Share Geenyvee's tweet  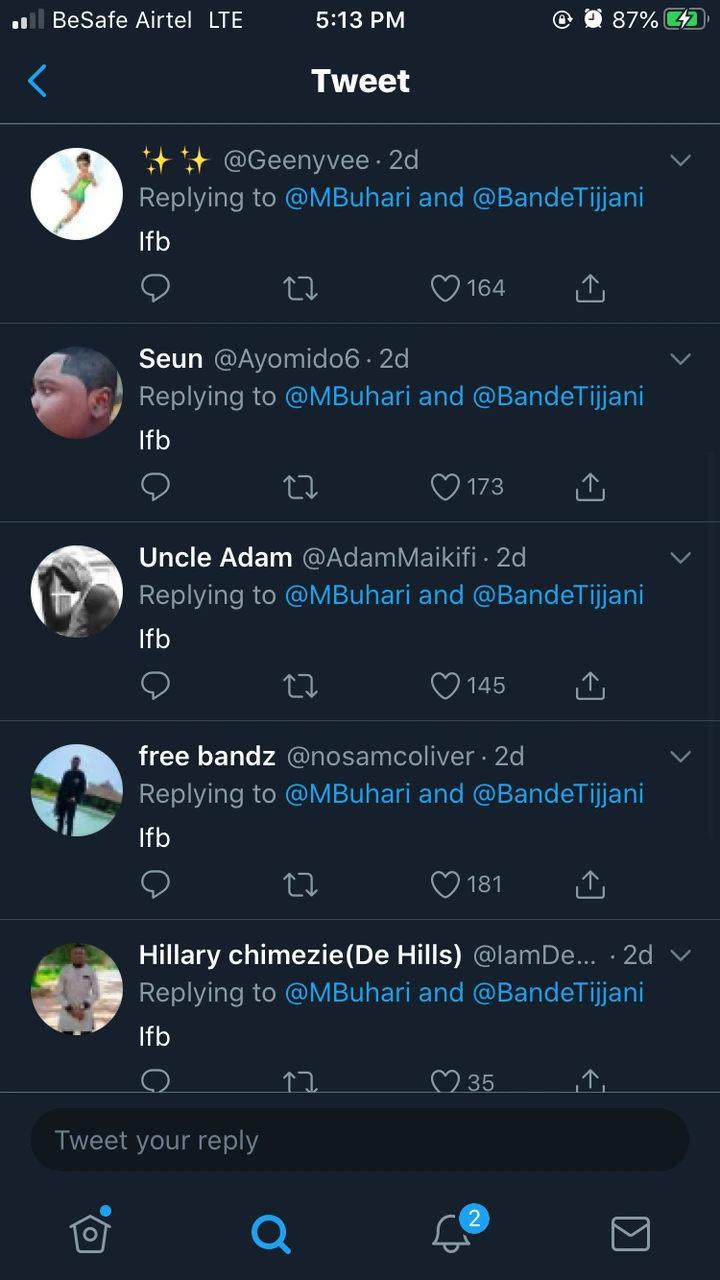[590, 289]
